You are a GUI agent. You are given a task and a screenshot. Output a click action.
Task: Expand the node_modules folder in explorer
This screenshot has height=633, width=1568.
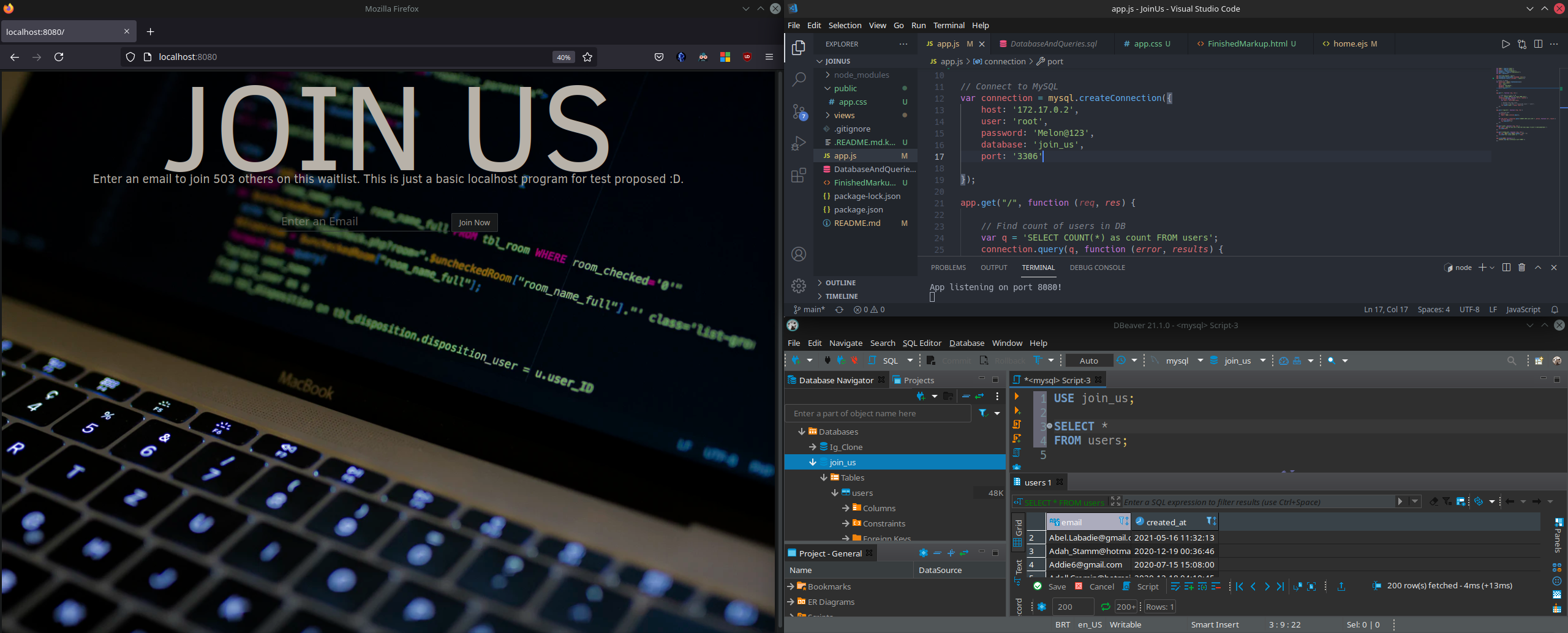[x=828, y=75]
